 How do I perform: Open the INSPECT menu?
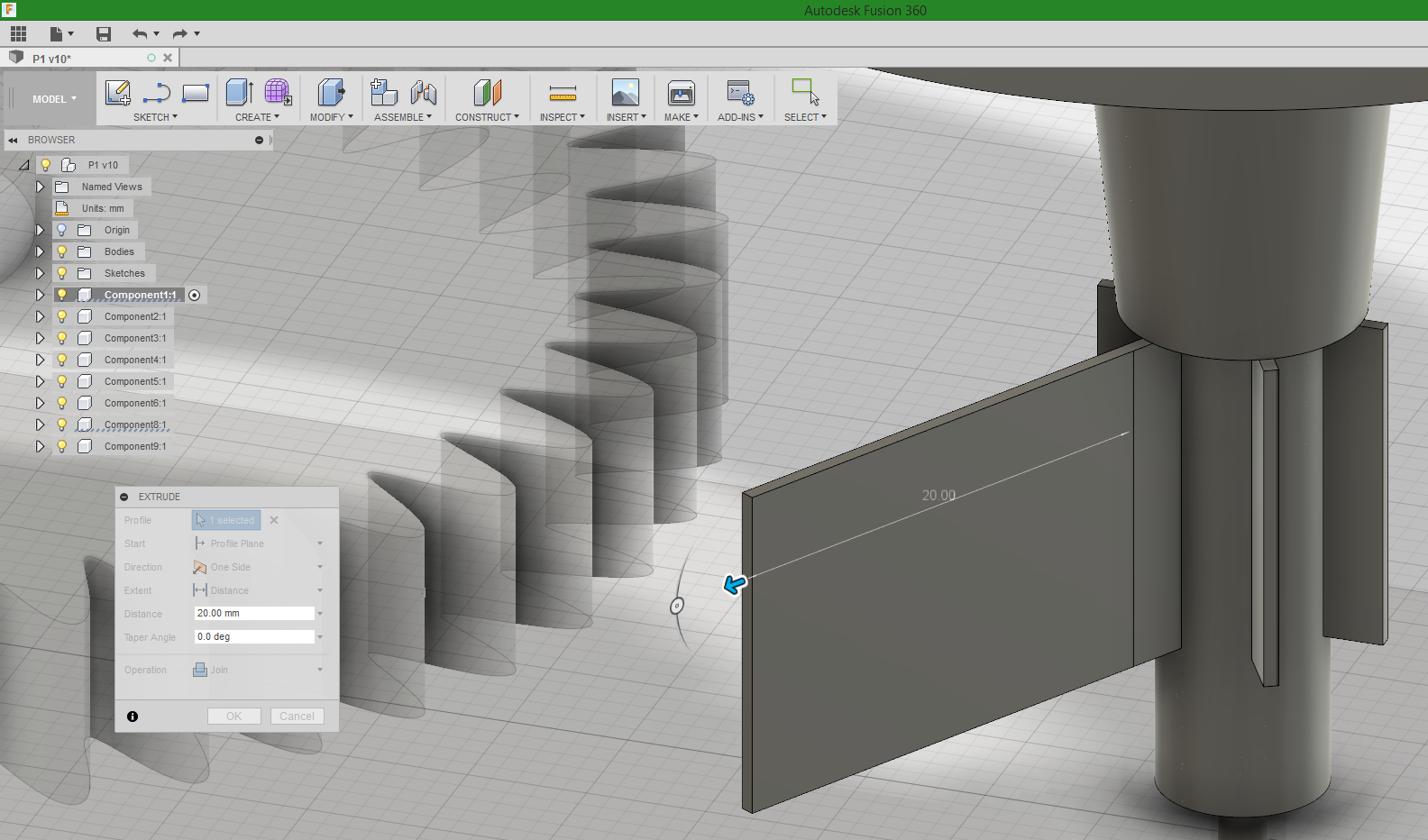coord(563,117)
